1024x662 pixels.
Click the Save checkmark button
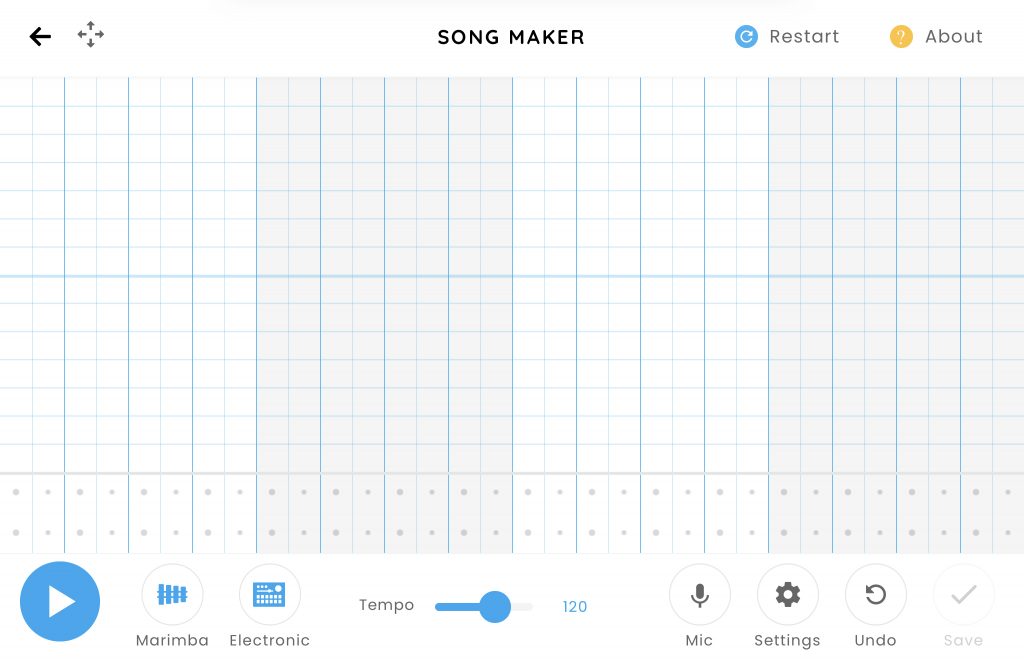964,595
